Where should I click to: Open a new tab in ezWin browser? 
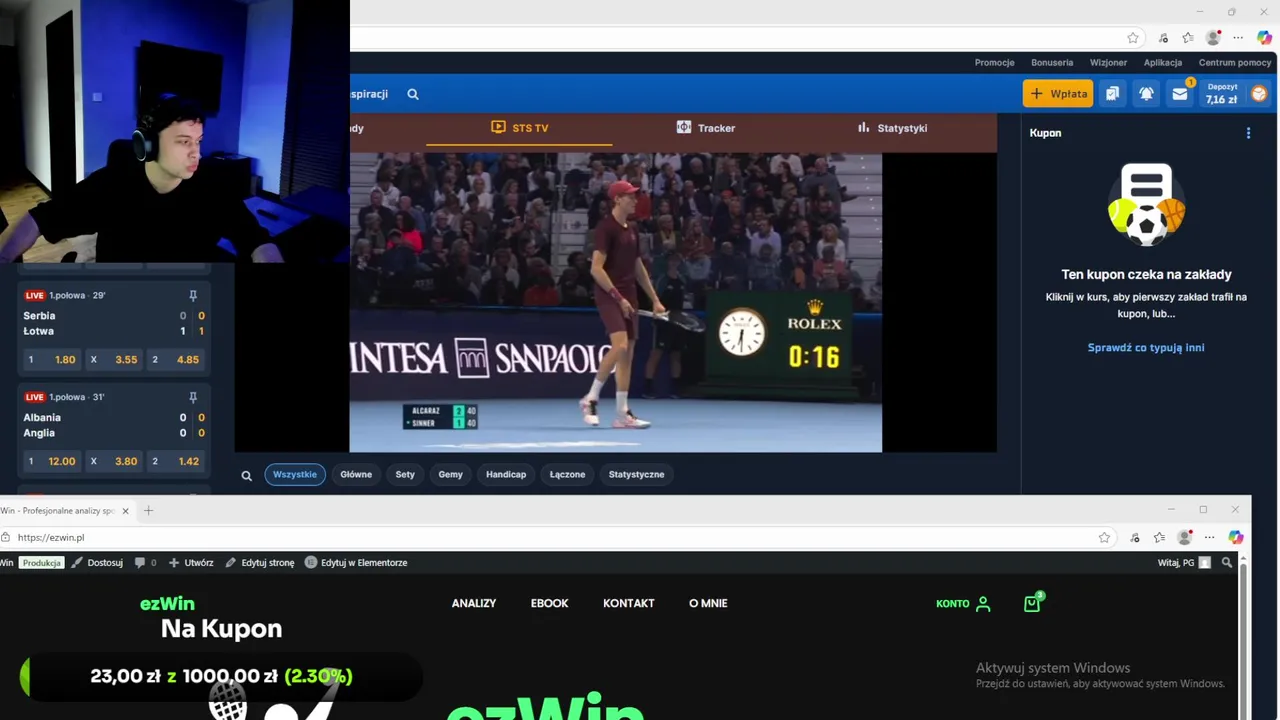(x=148, y=511)
